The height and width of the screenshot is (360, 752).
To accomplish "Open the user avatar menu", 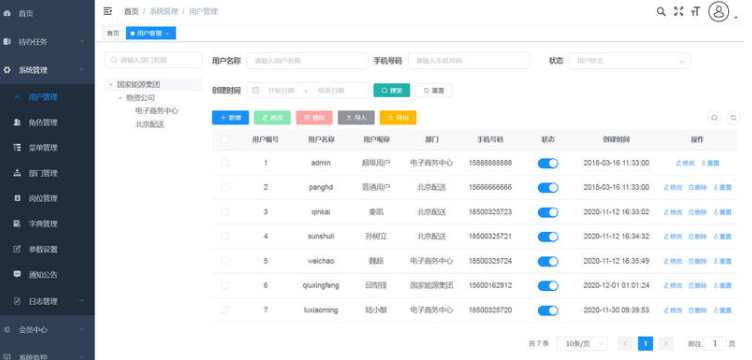I will (718, 12).
